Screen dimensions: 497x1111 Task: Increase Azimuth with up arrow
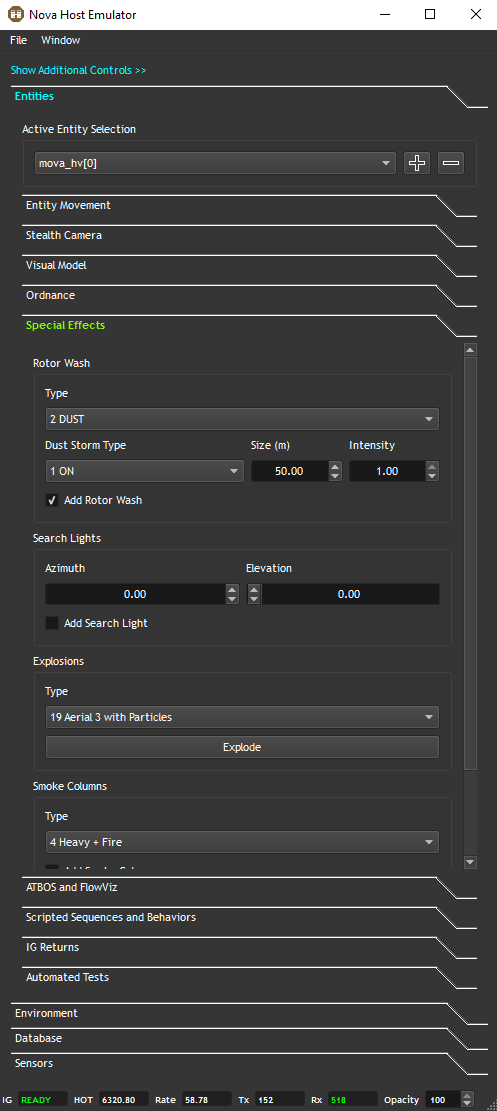click(232, 589)
